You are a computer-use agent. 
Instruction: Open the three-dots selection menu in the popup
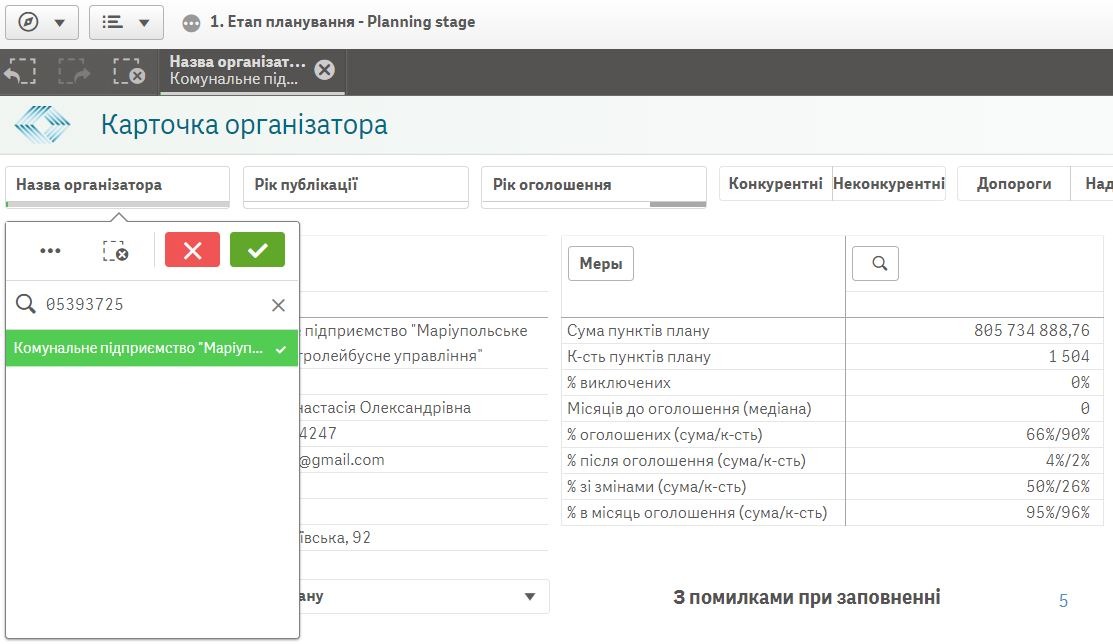[50, 250]
